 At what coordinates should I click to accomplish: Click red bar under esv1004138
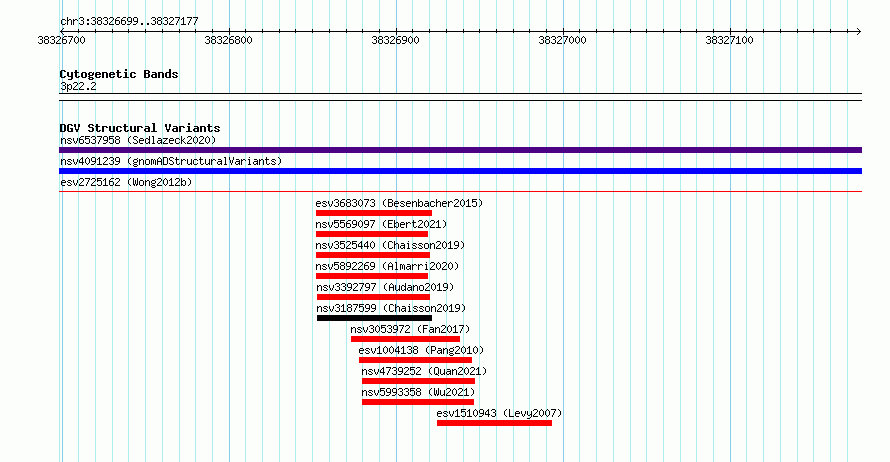pyautogui.click(x=415, y=360)
